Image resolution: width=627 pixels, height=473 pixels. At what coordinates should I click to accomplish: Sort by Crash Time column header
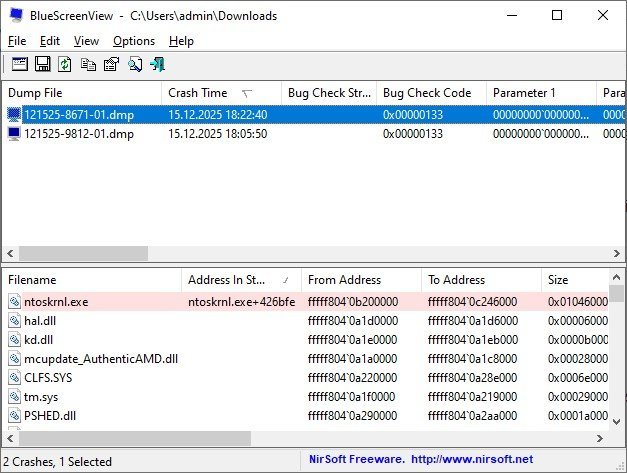[198, 93]
